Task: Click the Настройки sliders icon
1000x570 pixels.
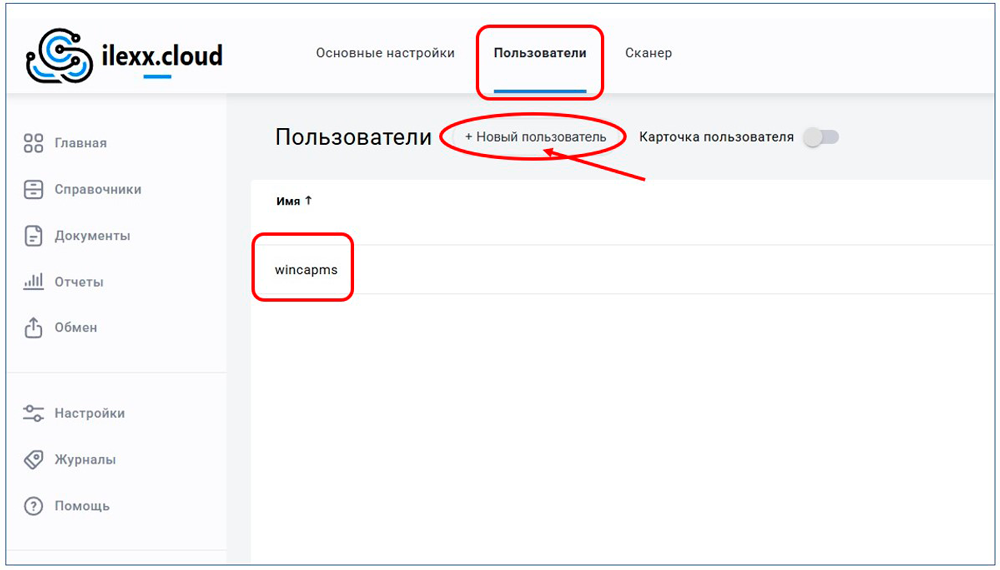Action: point(33,413)
